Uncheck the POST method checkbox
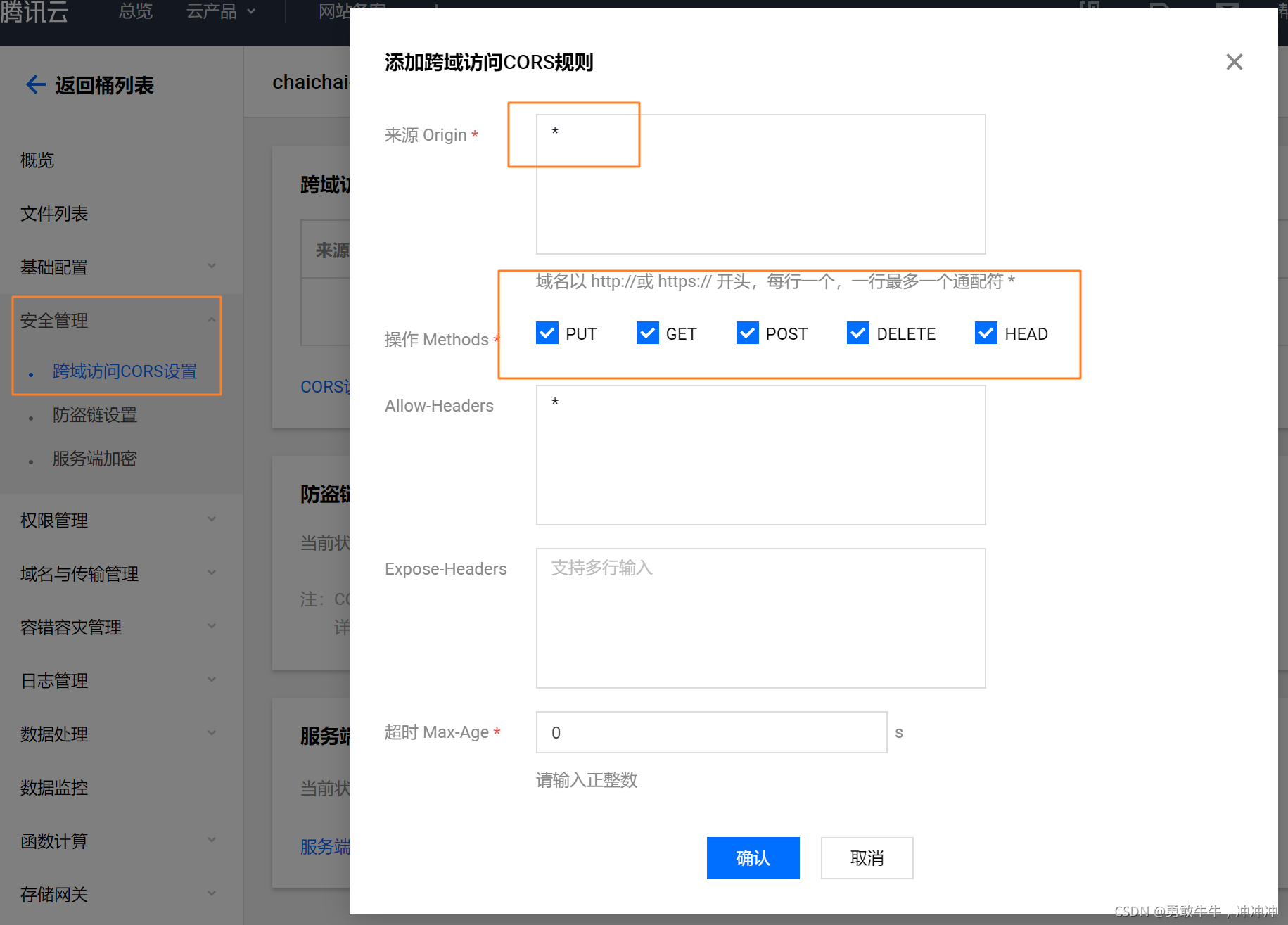 (x=747, y=333)
